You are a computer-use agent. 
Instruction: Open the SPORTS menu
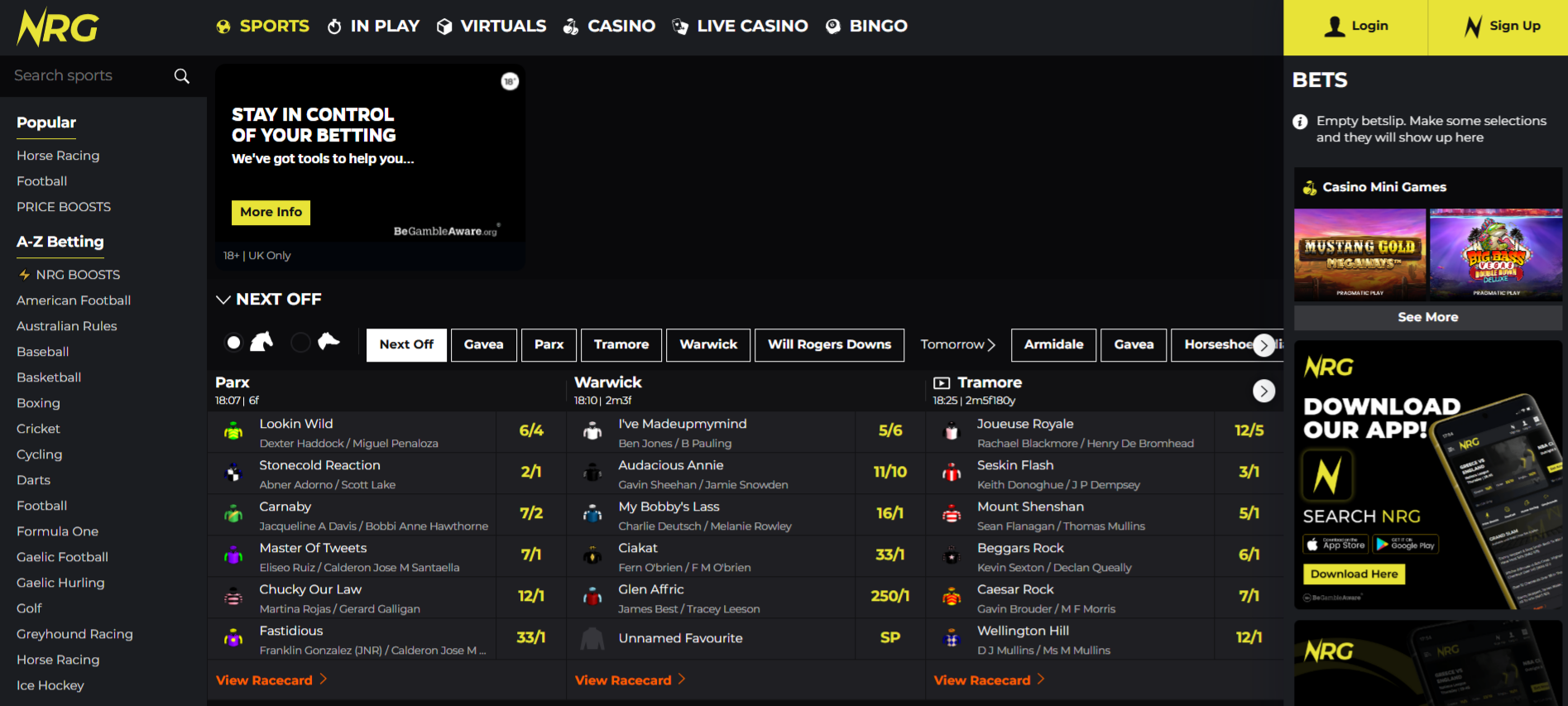click(x=262, y=26)
